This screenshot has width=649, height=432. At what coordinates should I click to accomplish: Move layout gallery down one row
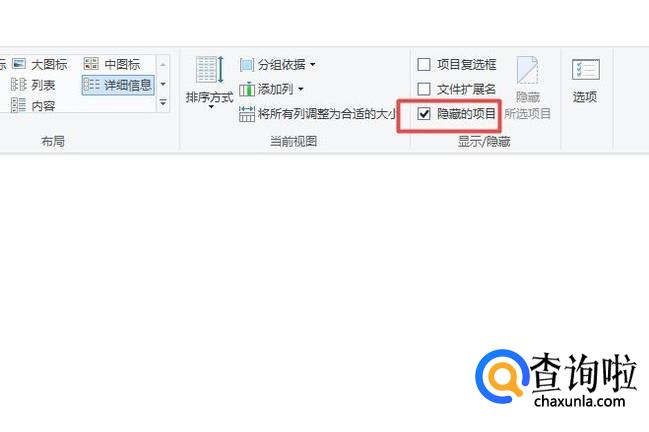tap(163, 84)
